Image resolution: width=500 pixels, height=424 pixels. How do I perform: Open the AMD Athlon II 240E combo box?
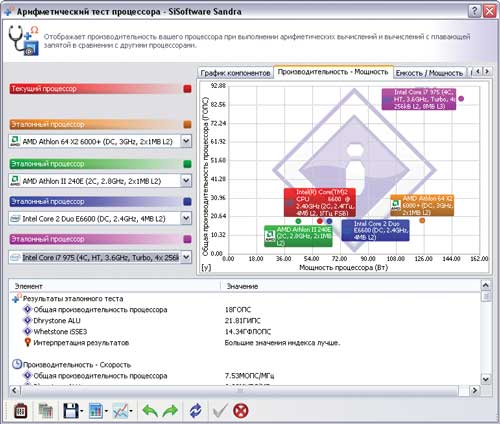tap(186, 181)
